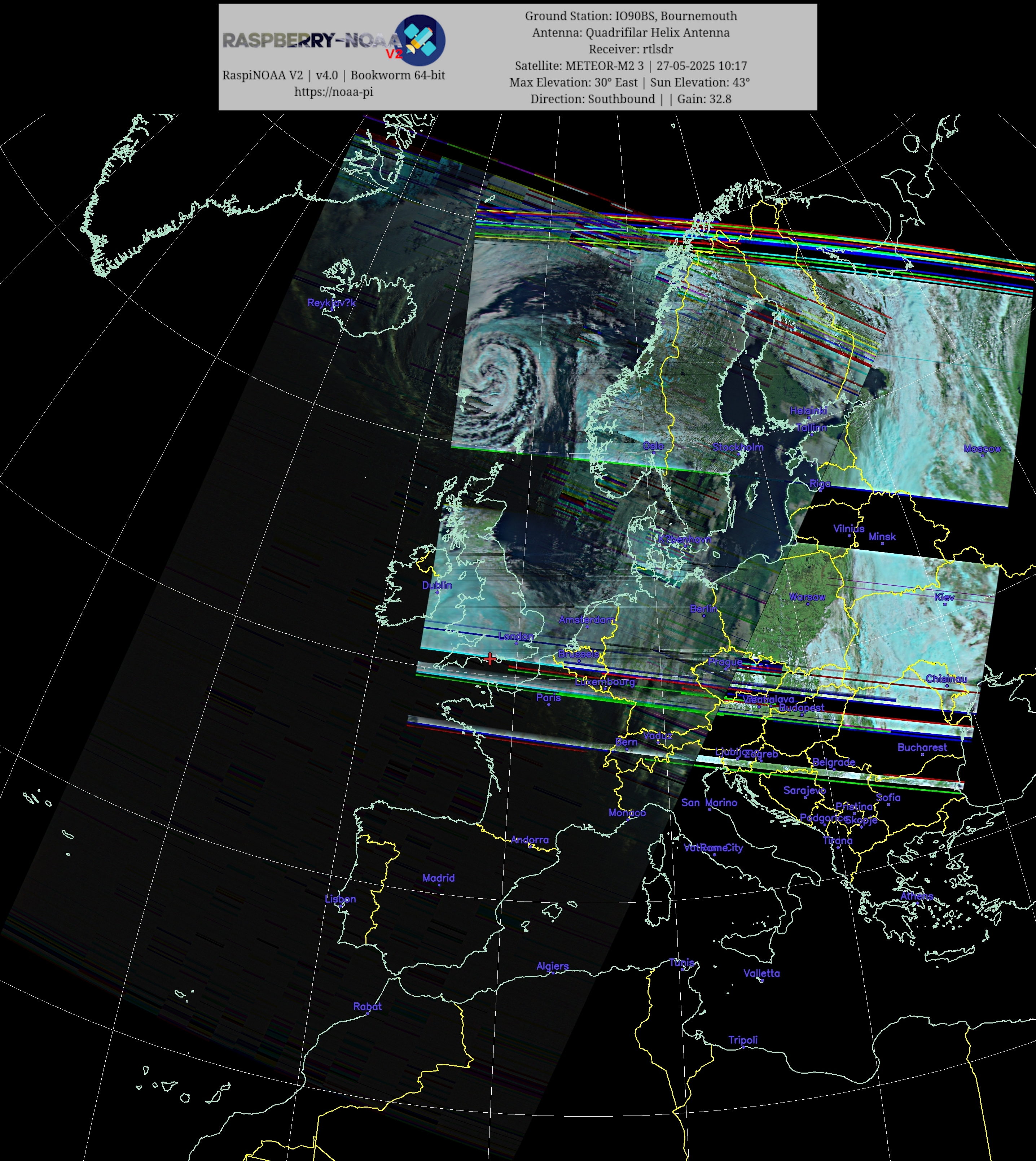The height and width of the screenshot is (1161, 1036).
Task: Click the Pristina city label
Action: pyautogui.click(x=854, y=806)
